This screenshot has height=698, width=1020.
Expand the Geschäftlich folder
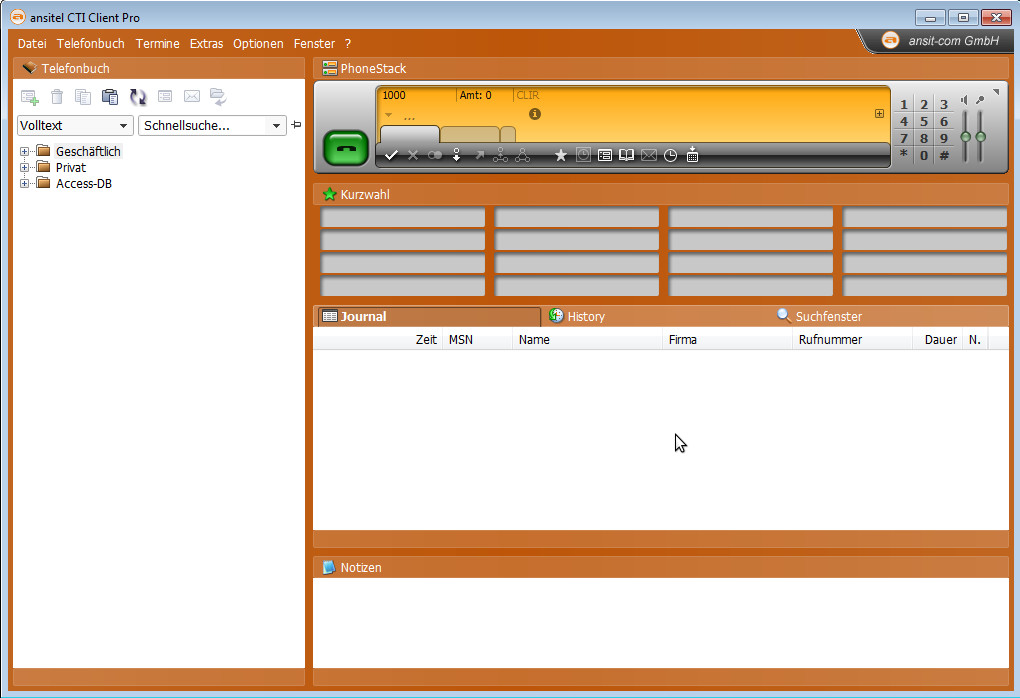[x=25, y=152]
